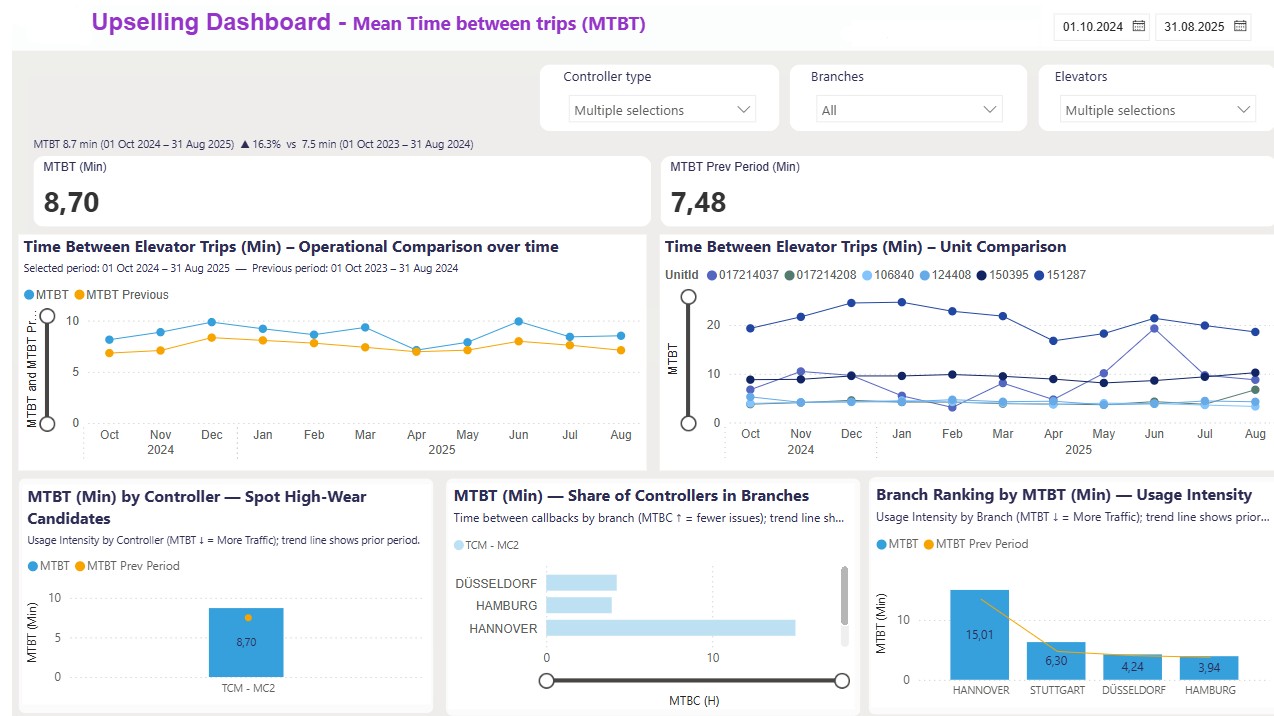1274x716 pixels.
Task: Click the right handle of the MTBC slider
Action: 842,681
